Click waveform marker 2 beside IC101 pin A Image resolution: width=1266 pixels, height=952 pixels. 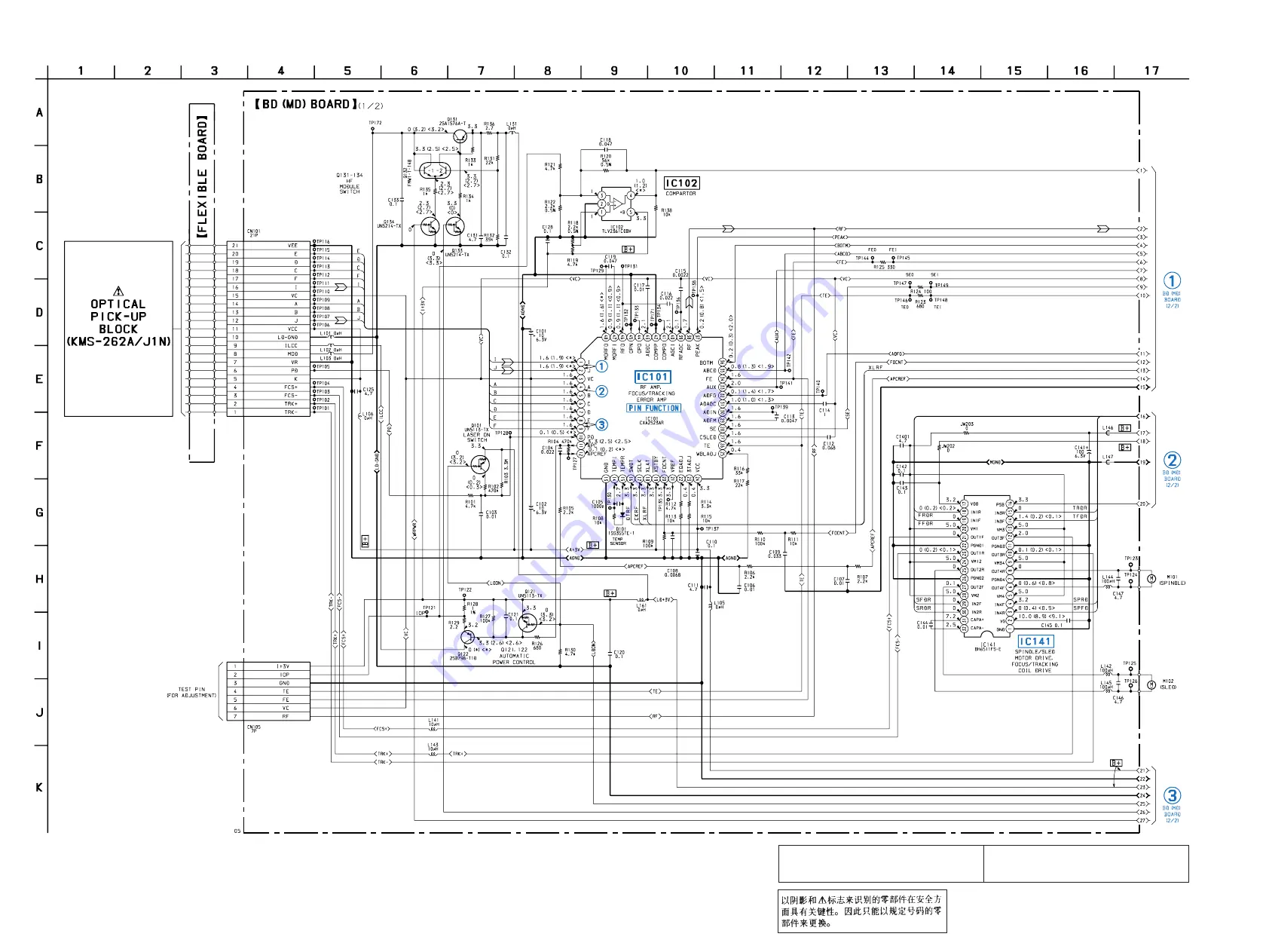[601, 391]
